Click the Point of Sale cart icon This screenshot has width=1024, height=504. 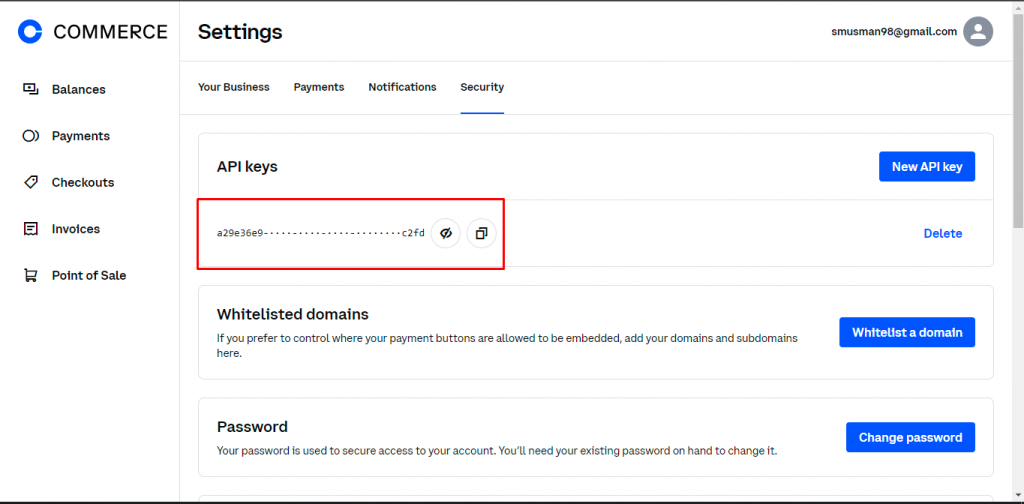(31, 275)
